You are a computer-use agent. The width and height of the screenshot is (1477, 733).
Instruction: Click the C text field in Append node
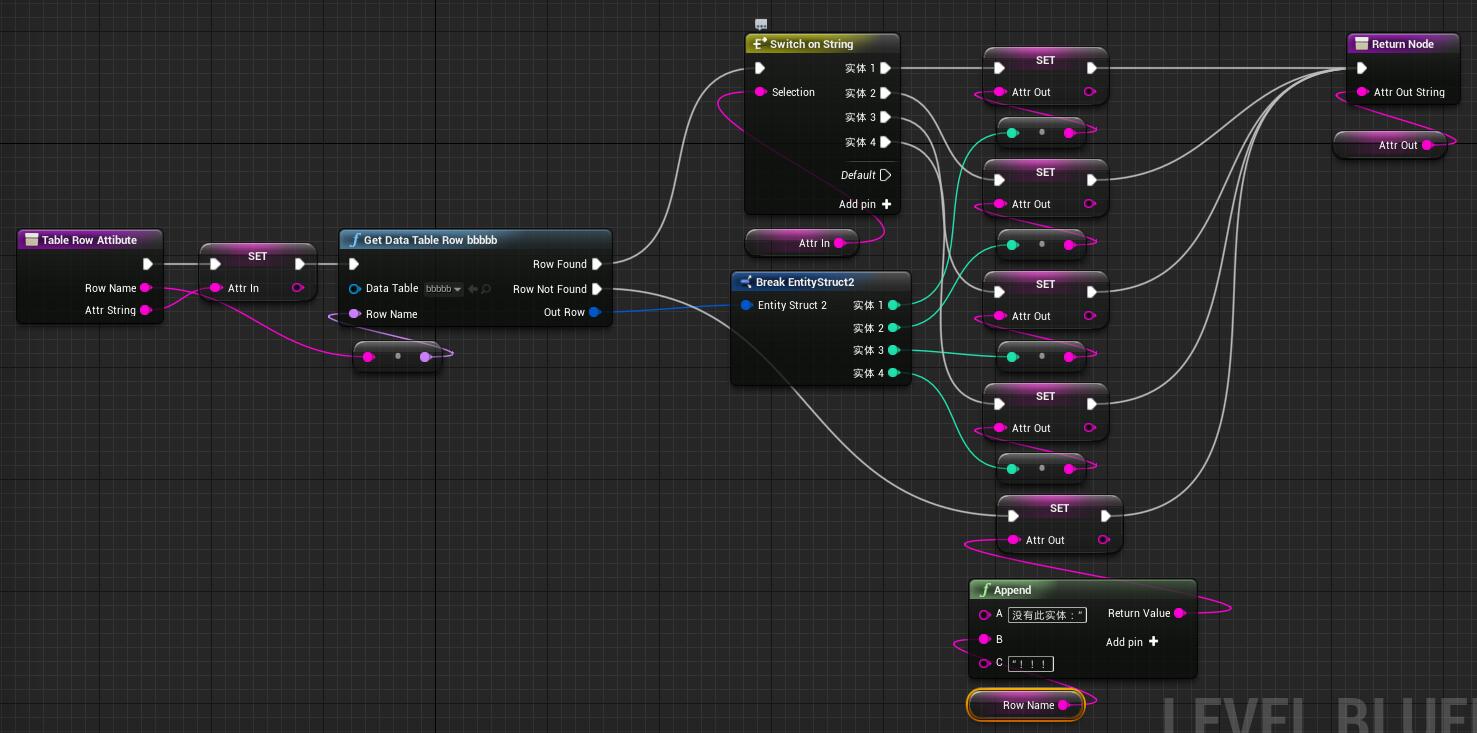click(1031, 663)
